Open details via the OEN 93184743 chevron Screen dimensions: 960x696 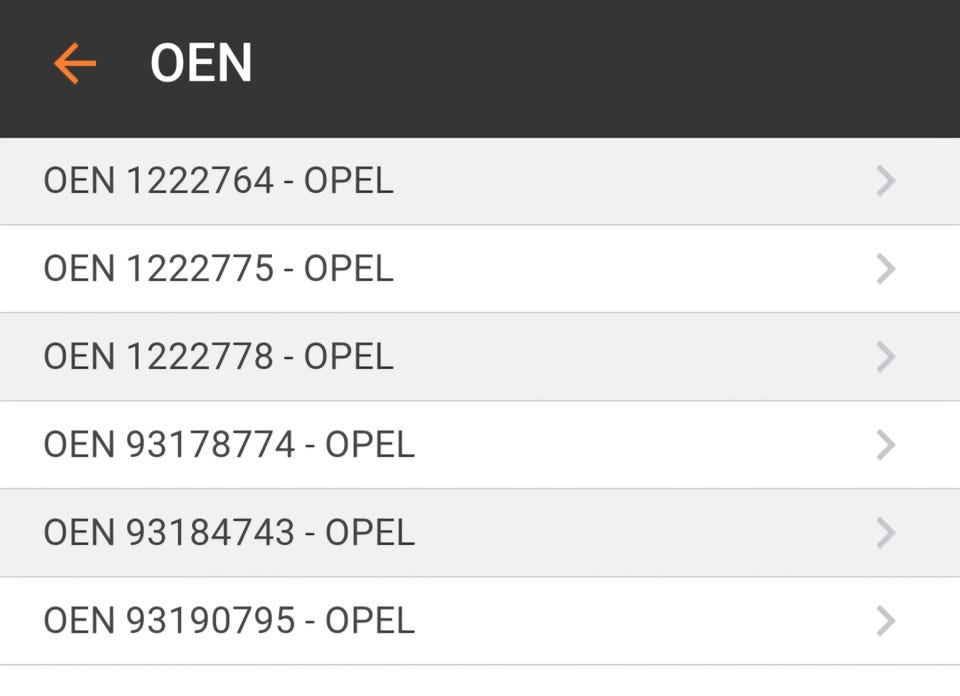(x=885, y=533)
